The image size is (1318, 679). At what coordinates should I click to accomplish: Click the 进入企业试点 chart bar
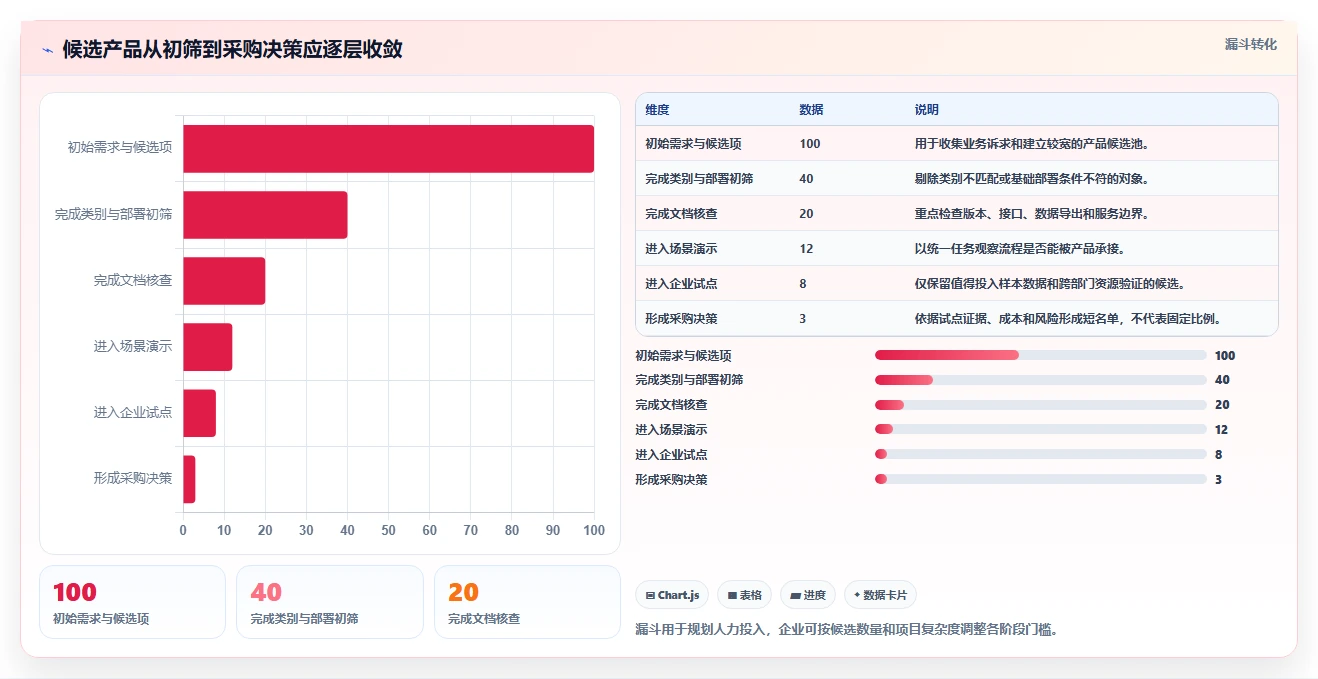click(199, 413)
